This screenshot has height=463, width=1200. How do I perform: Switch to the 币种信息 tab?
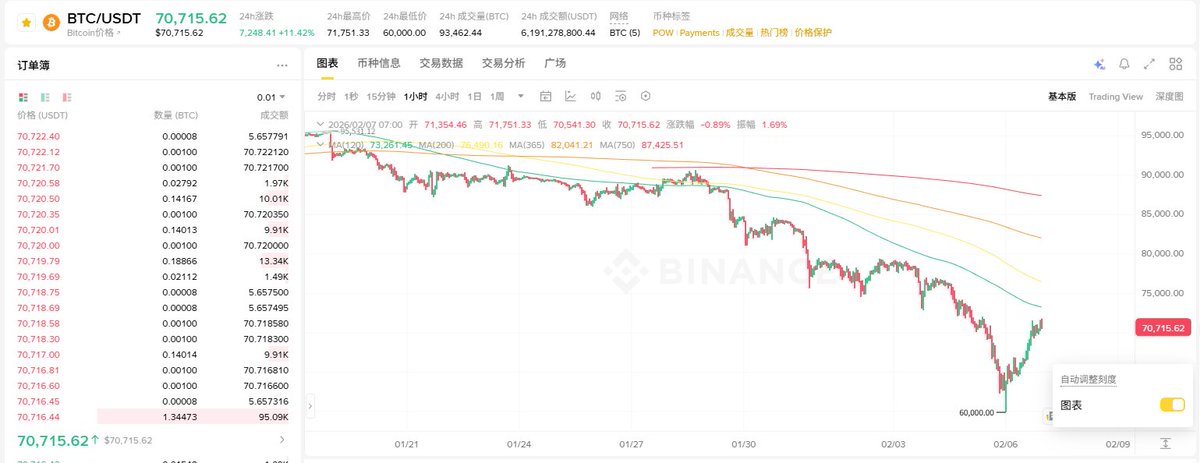pyautogui.click(x=379, y=63)
